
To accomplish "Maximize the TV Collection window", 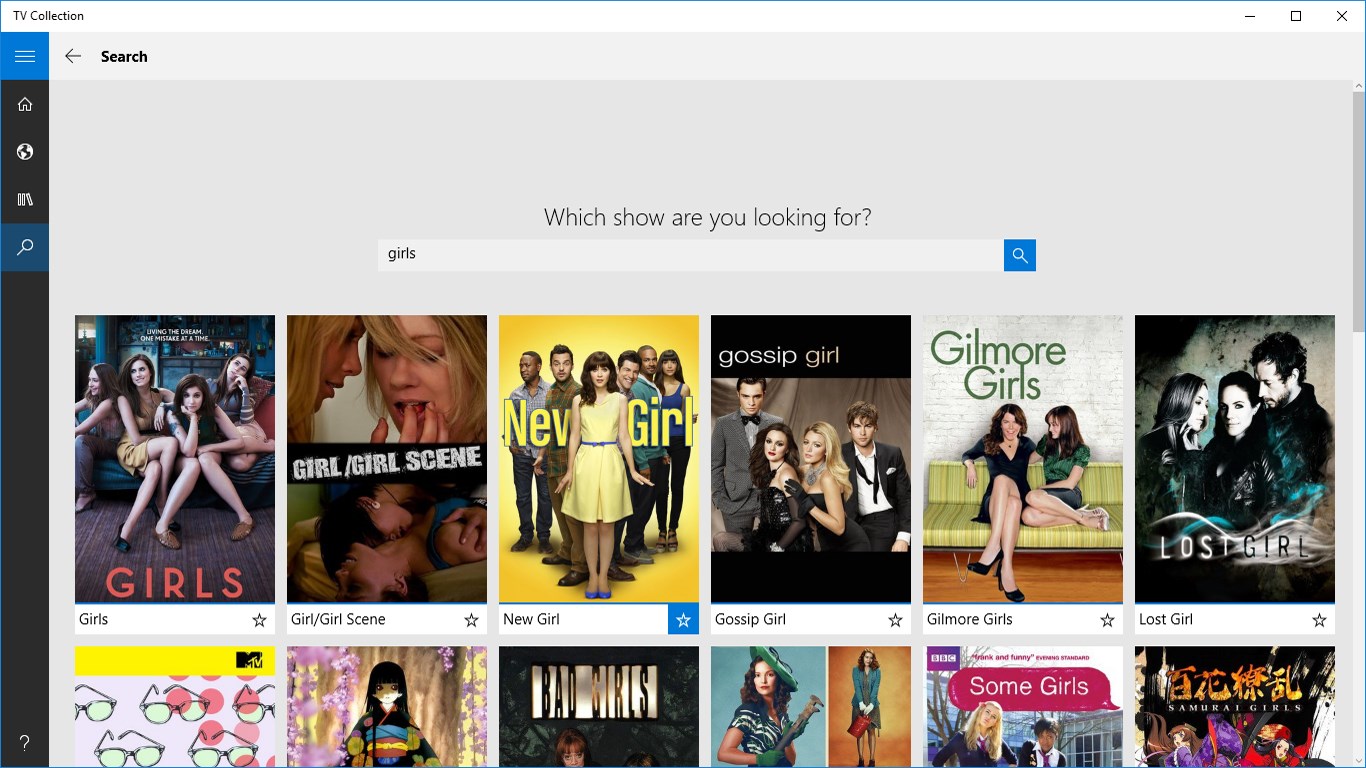I will 1296,16.
